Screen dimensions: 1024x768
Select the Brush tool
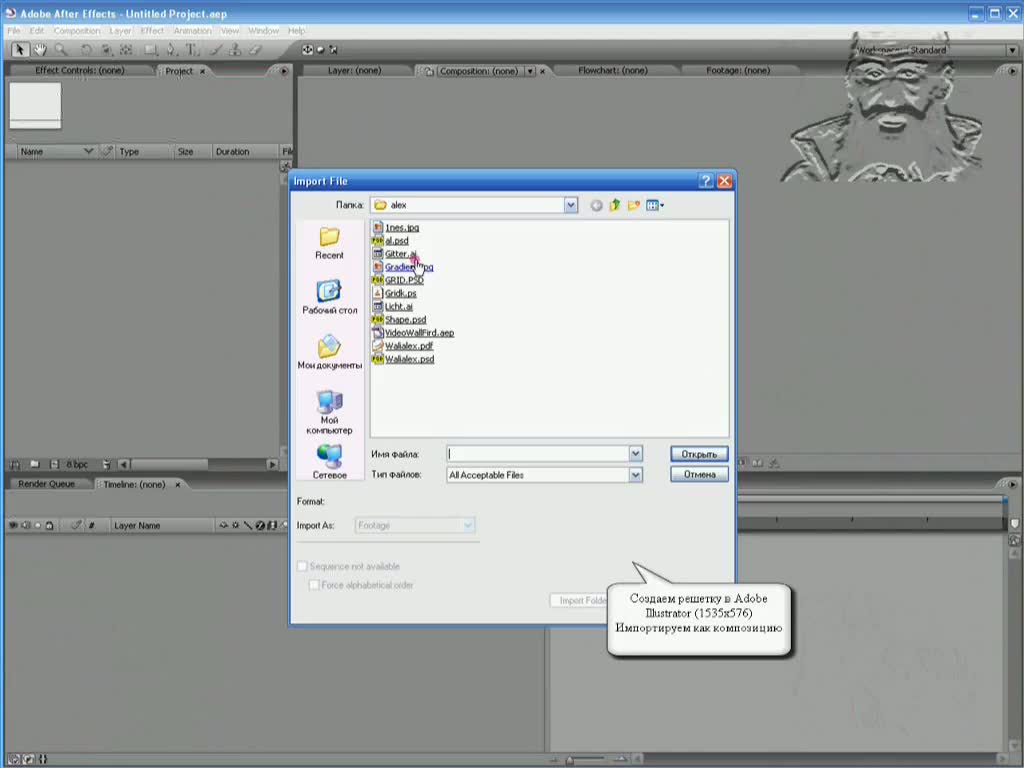tap(216, 50)
